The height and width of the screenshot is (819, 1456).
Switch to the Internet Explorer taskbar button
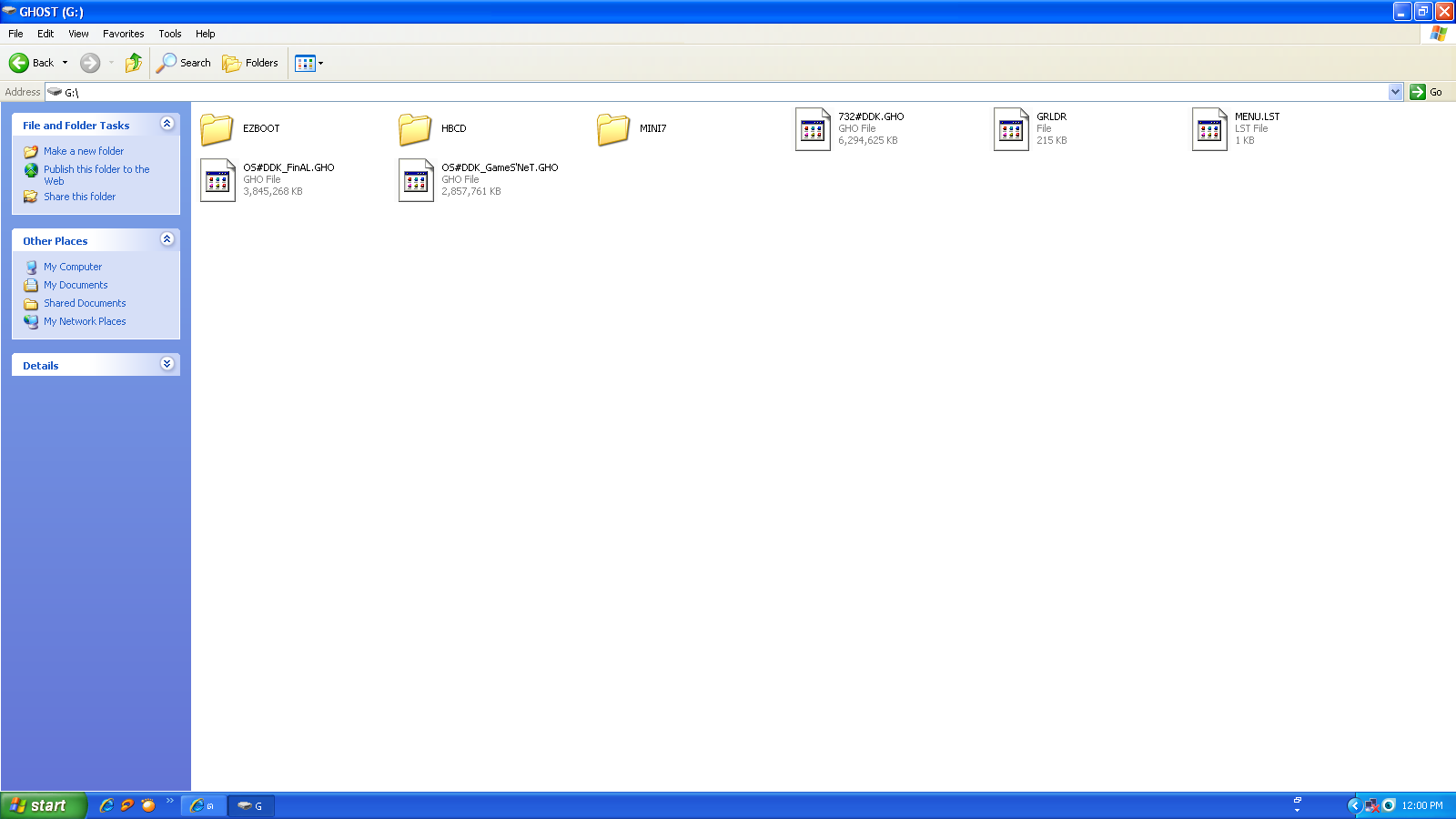point(203,805)
